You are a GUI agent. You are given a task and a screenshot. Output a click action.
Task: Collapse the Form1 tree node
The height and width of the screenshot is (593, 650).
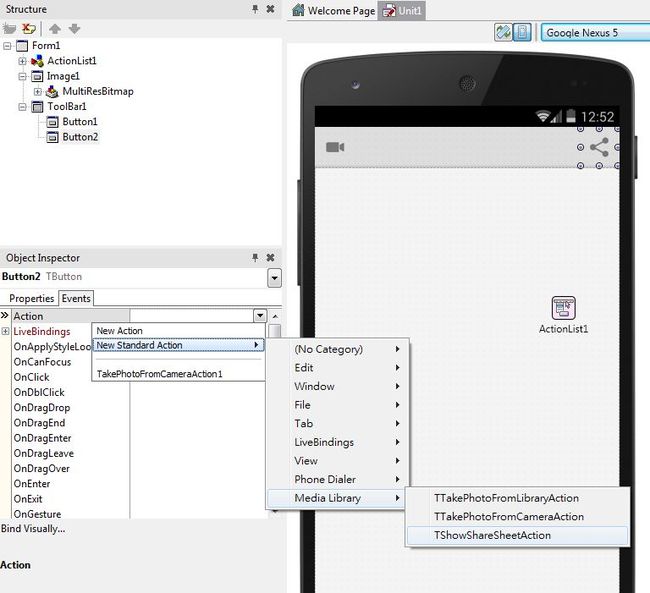7,46
